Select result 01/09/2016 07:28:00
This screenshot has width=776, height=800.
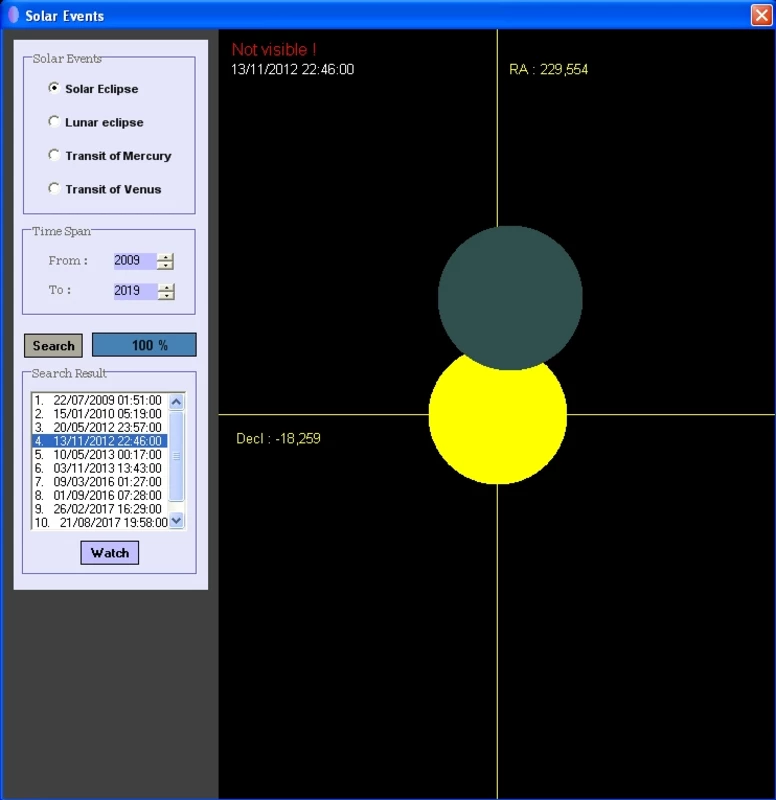click(x=99, y=495)
